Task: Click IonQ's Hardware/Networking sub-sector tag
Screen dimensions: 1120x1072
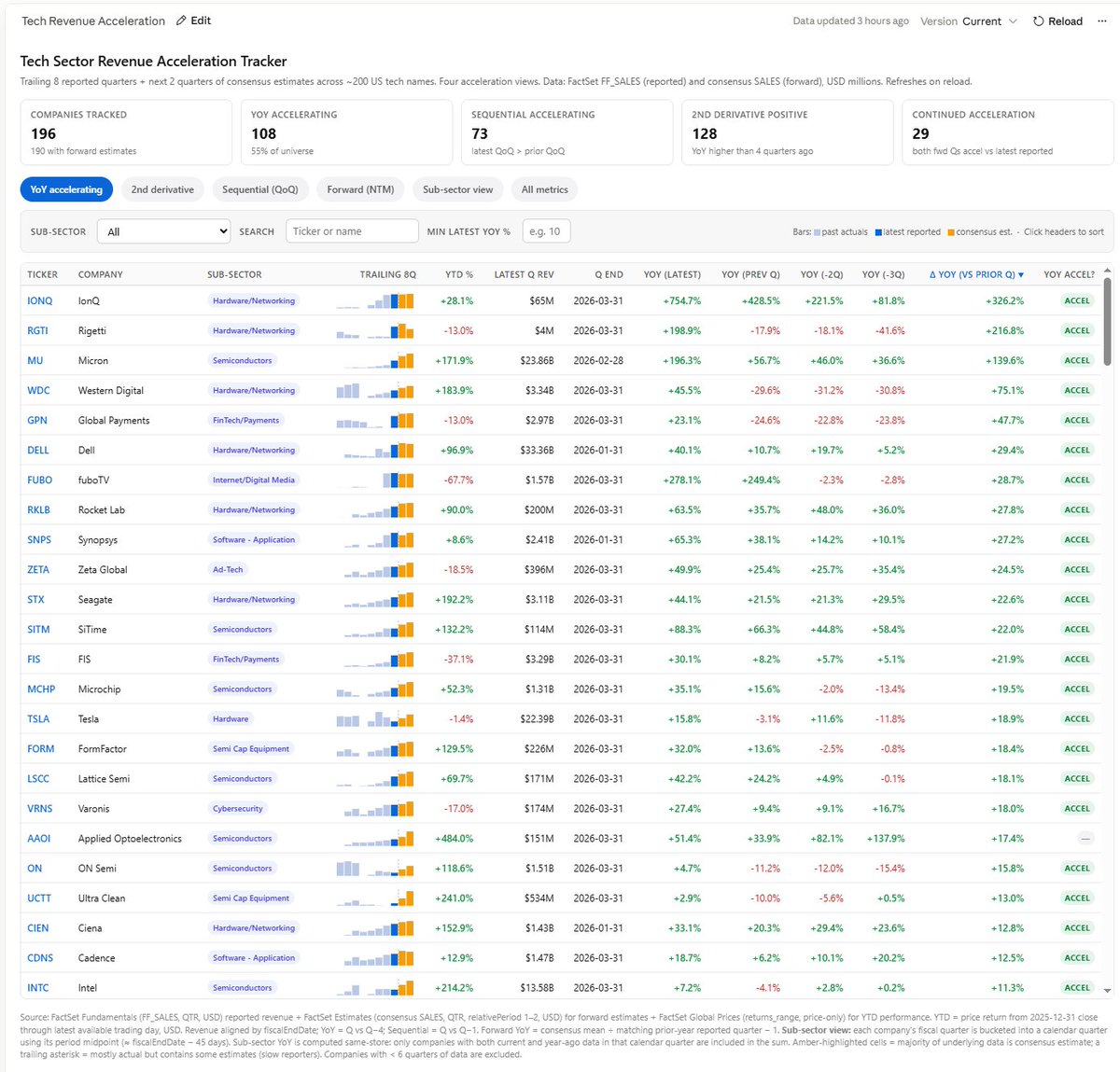Action: (253, 300)
